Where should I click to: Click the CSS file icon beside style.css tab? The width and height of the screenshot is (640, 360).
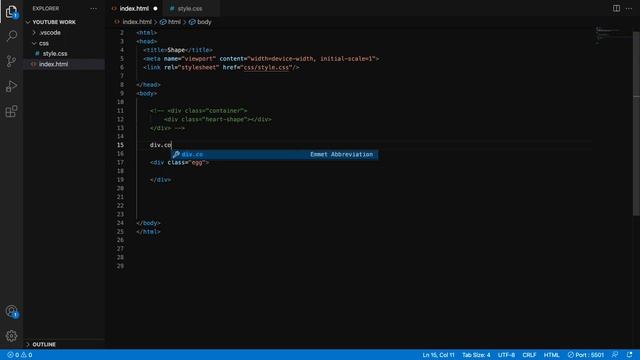coord(172,8)
